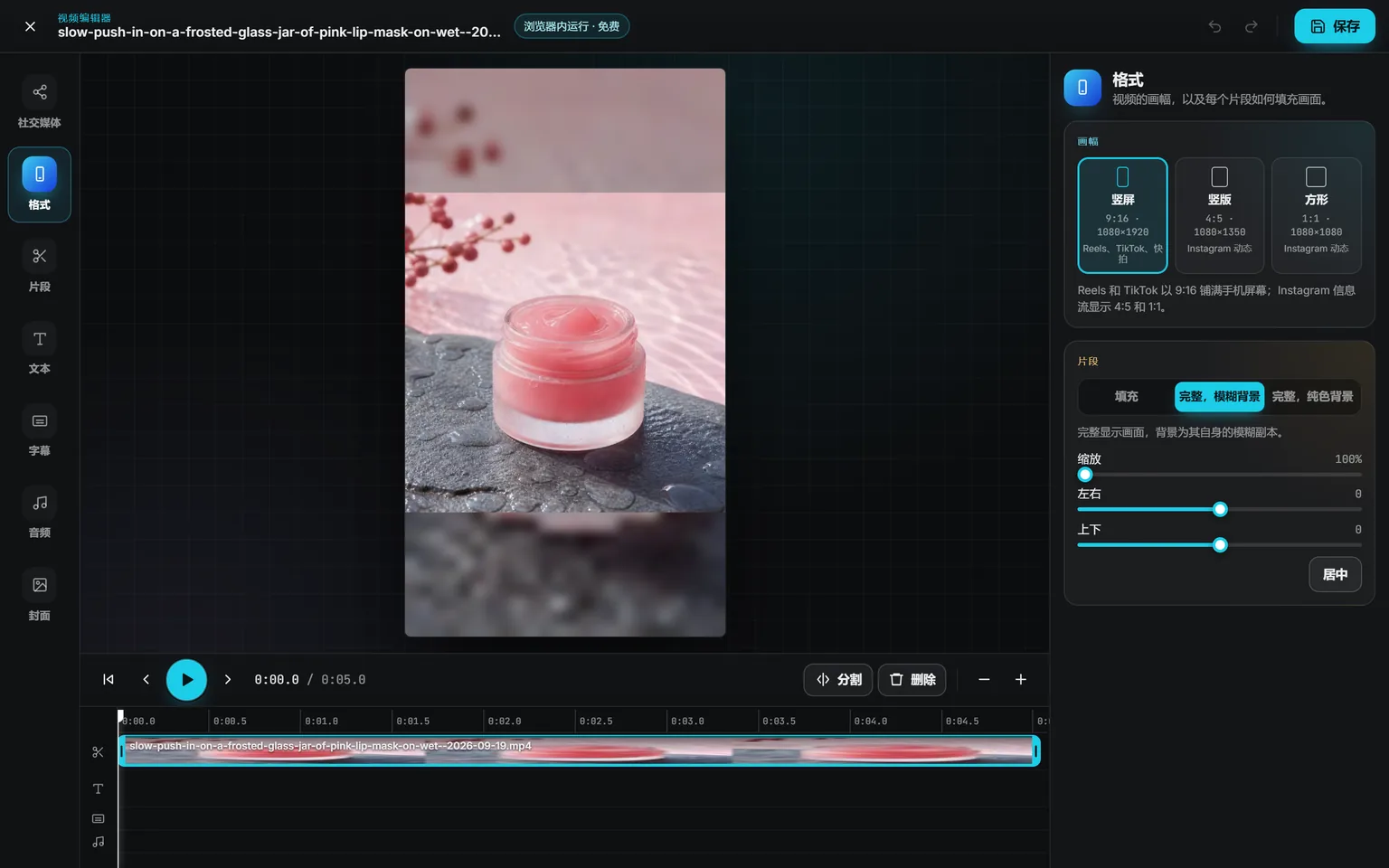Close the video editor with X
The width and height of the screenshot is (1389, 868).
(30, 26)
